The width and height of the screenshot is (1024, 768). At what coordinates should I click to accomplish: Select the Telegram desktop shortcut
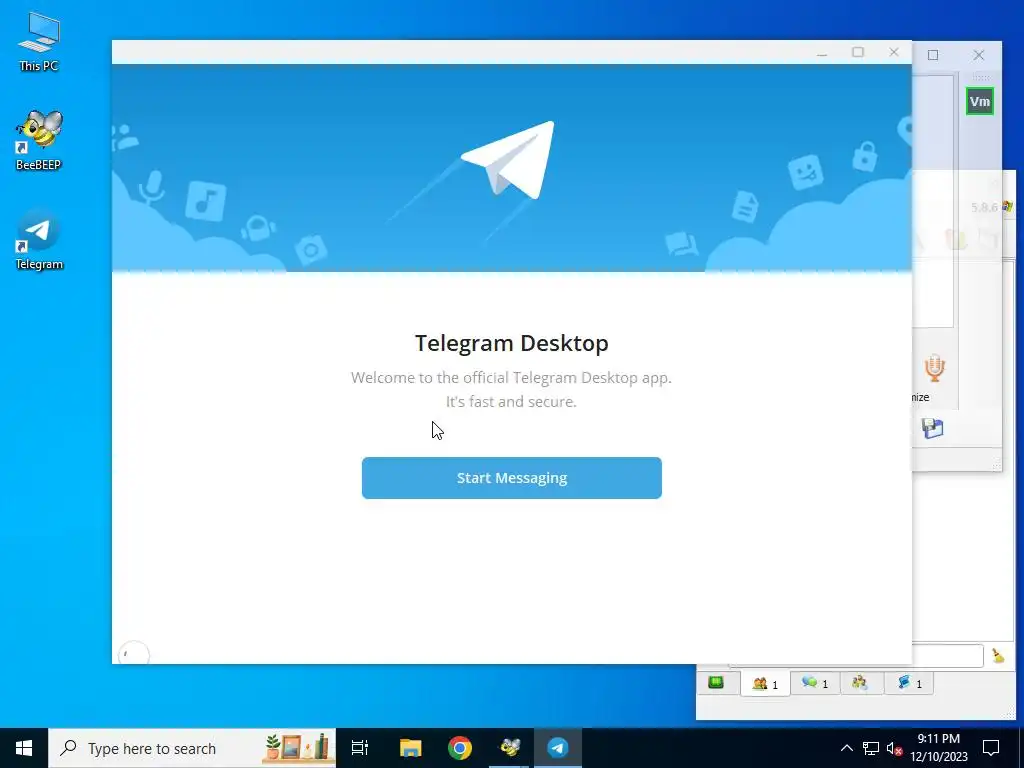tap(39, 240)
